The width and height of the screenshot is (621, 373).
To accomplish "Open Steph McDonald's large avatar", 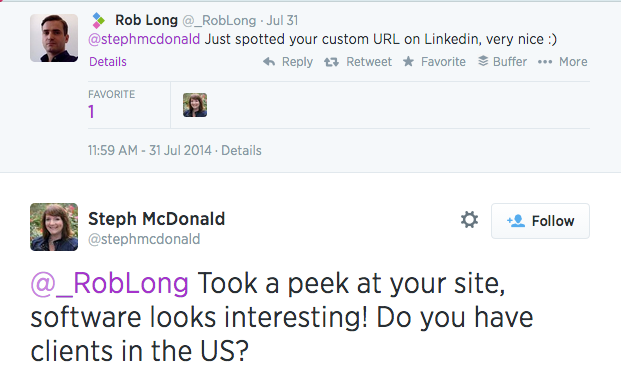I will pyautogui.click(x=54, y=227).
